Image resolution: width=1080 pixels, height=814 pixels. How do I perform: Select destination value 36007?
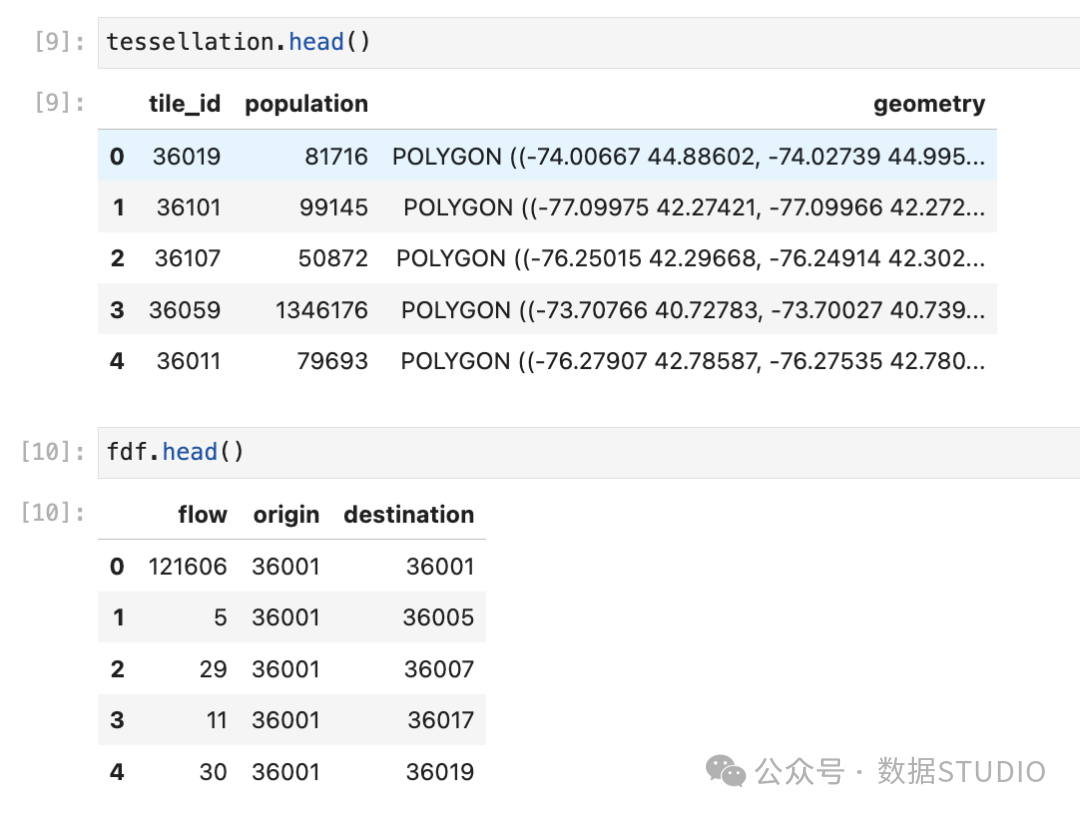pos(439,669)
